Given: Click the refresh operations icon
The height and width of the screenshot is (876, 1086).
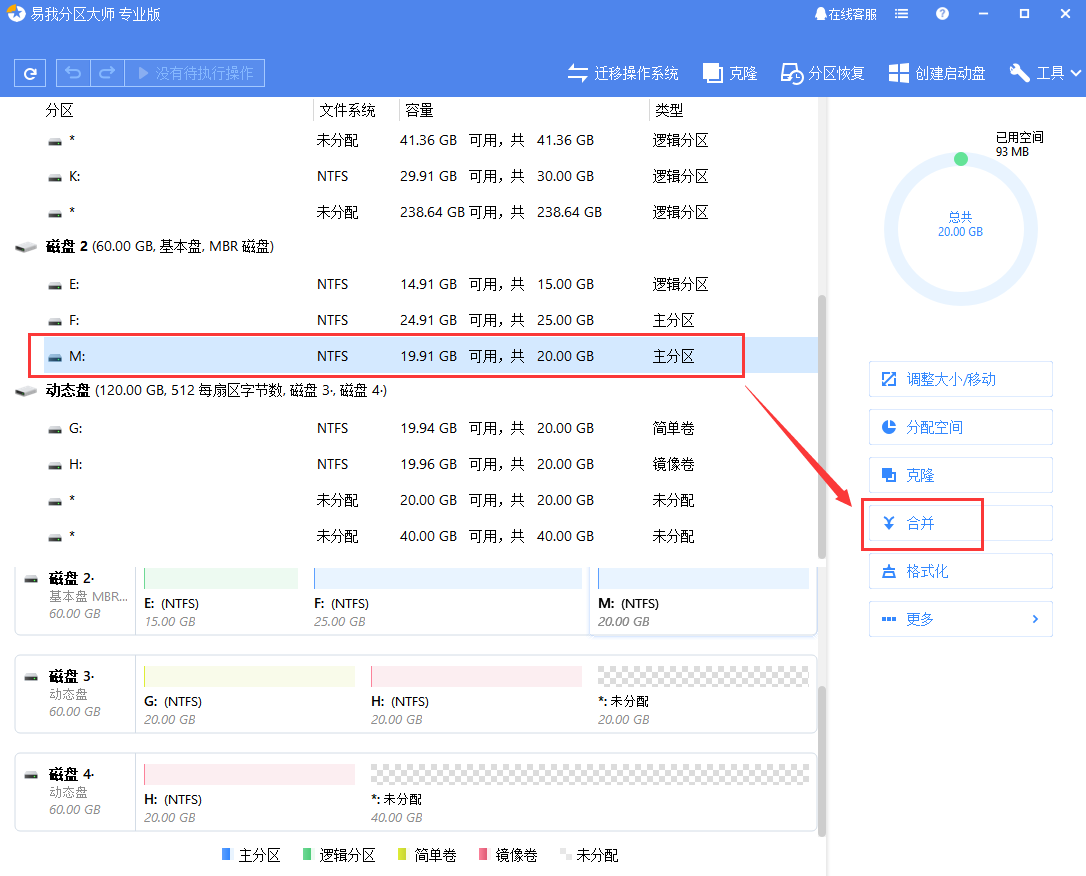Looking at the screenshot, I should coord(29,72).
